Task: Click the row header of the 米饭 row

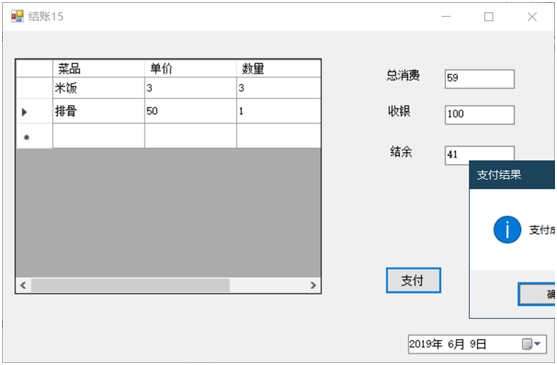Action: pyautogui.click(x=34, y=88)
